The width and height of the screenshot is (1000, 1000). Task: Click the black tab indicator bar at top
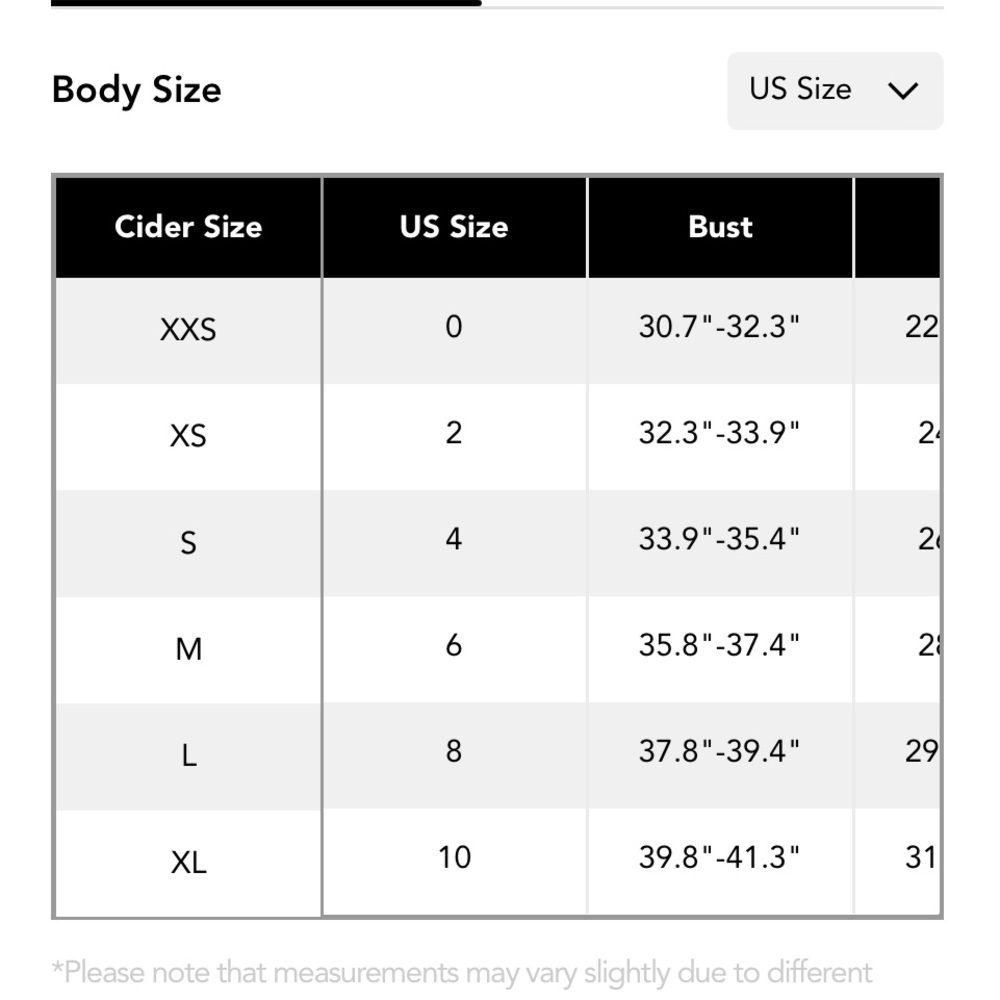click(x=266, y=3)
